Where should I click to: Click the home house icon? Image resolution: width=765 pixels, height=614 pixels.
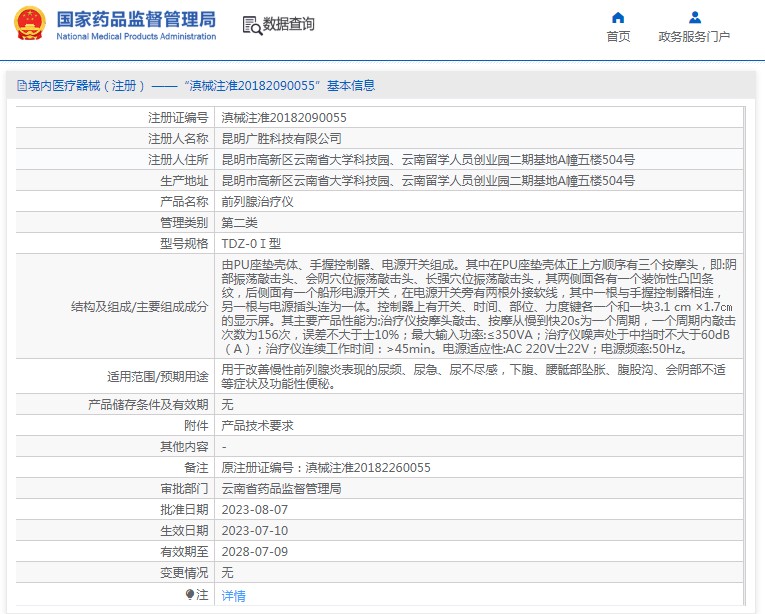[x=618, y=17]
